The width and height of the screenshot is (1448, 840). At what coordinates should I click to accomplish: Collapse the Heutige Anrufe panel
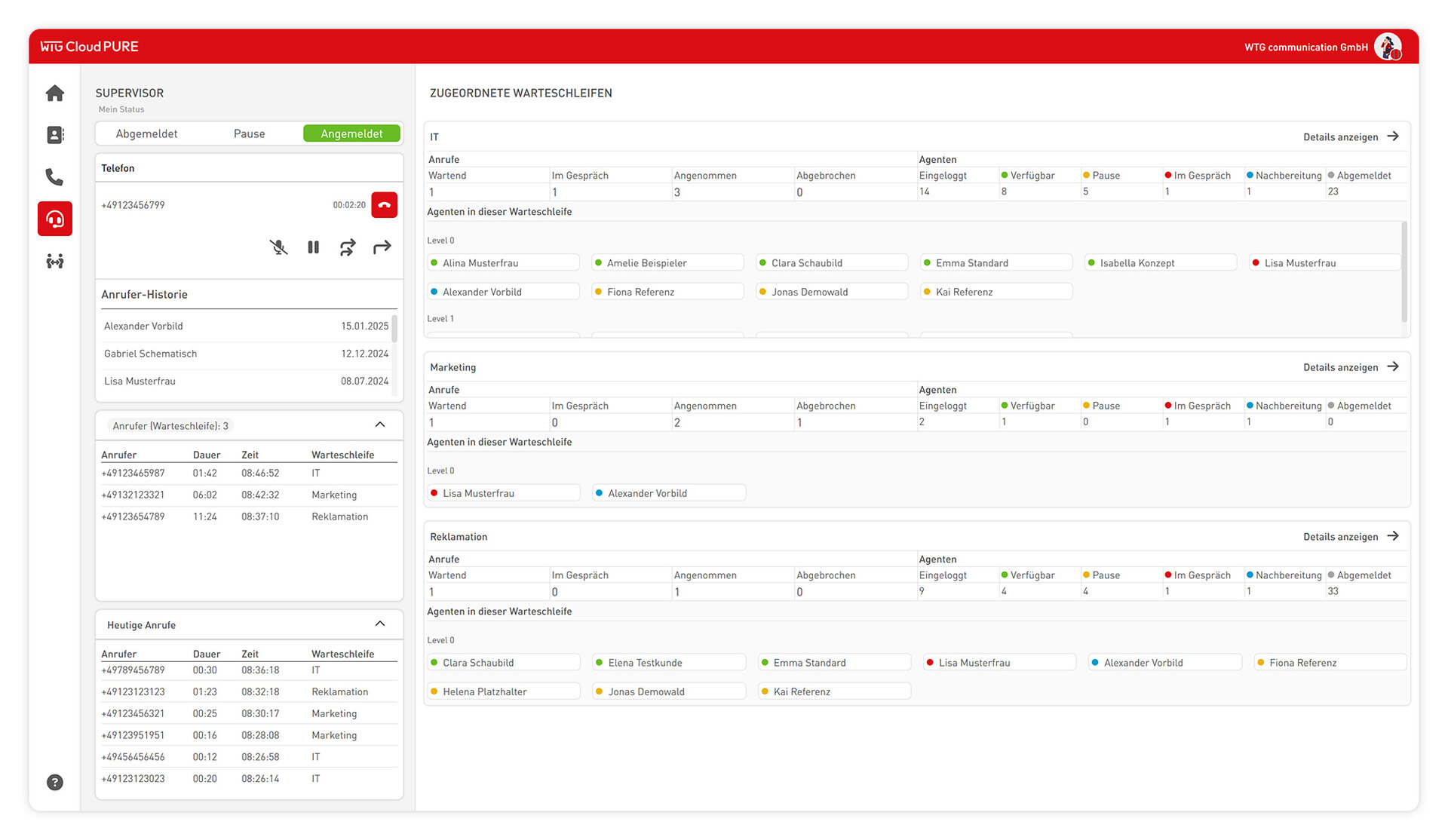coord(380,624)
